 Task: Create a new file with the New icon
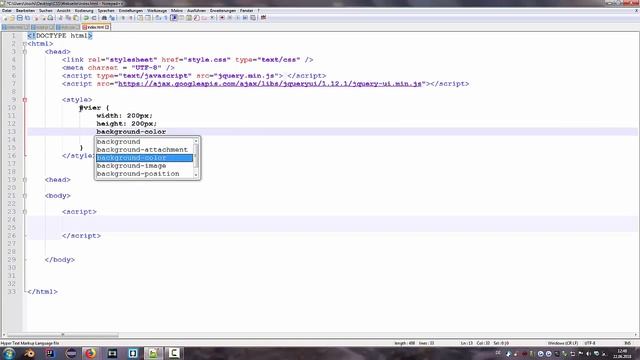click(5, 18)
